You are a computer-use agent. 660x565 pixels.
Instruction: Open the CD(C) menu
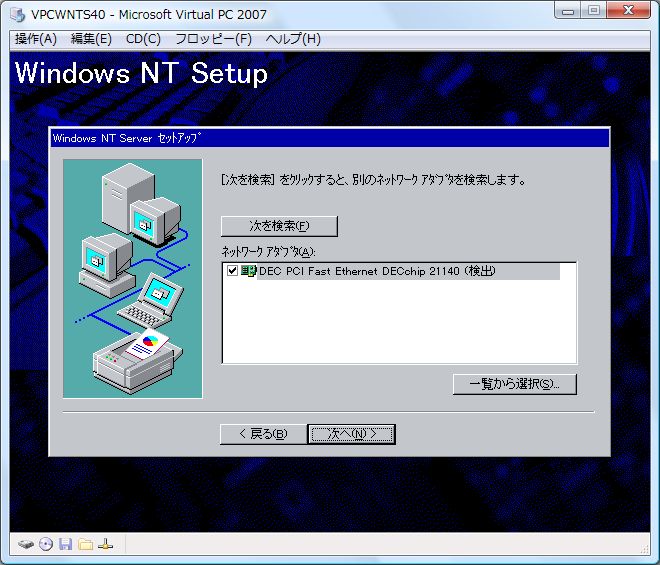click(143, 39)
